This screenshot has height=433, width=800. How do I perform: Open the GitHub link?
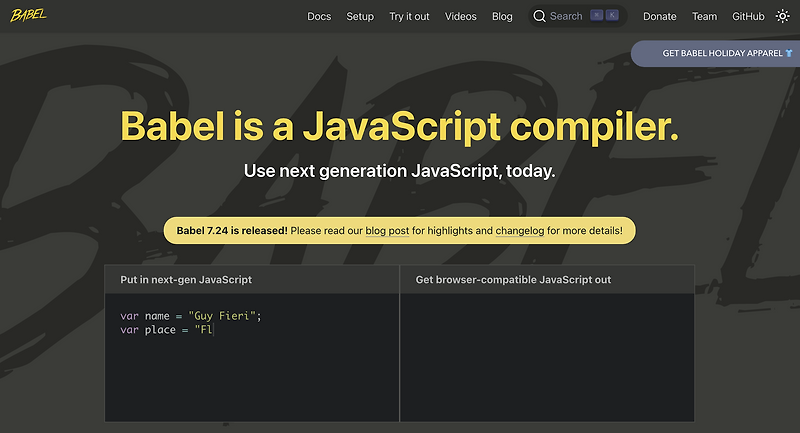[748, 16]
